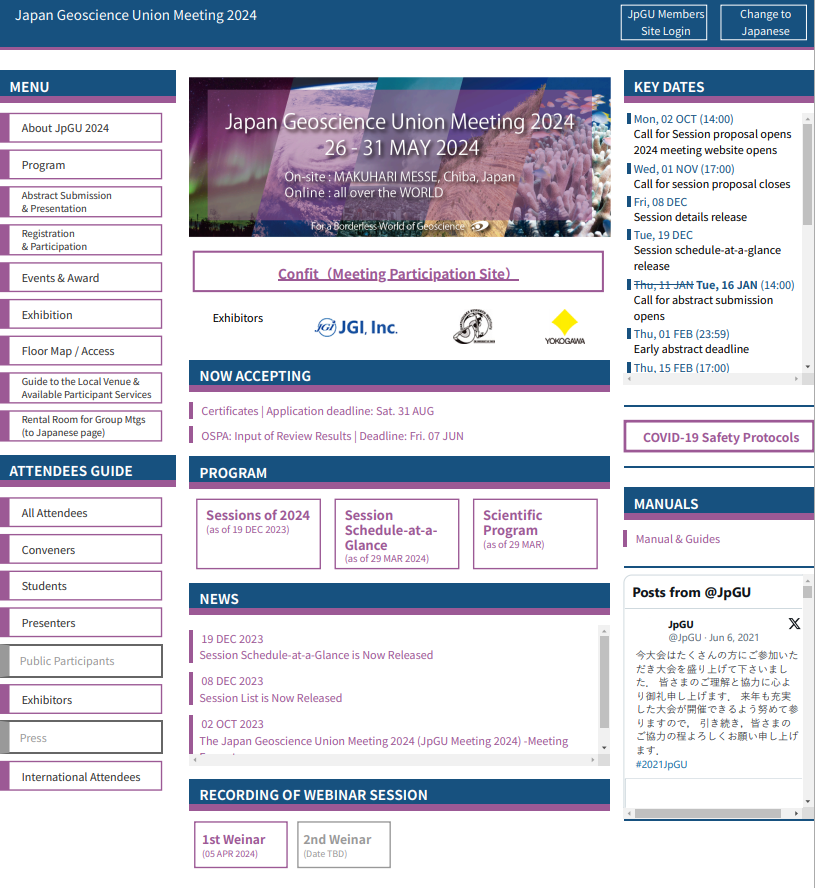Click the X logo in the JpGU post
The image size is (815, 888).
click(x=794, y=624)
